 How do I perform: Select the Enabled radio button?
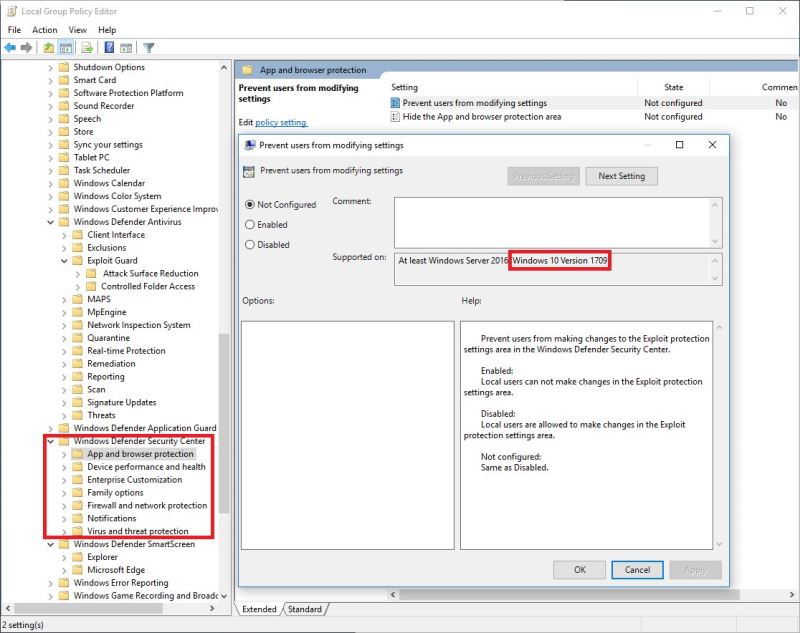click(250, 224)
